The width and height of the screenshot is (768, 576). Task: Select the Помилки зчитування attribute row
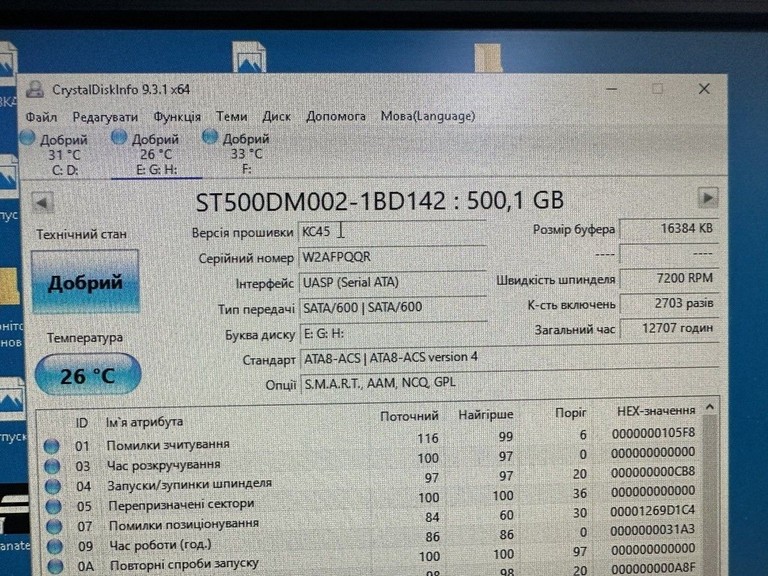click(x=370, y=440)
